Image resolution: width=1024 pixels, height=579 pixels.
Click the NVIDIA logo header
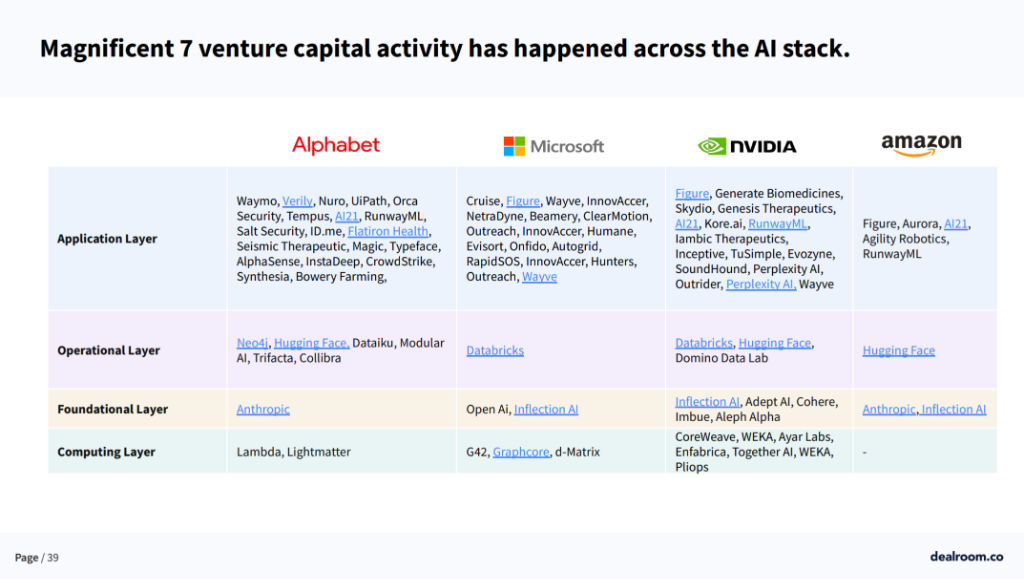747,146
